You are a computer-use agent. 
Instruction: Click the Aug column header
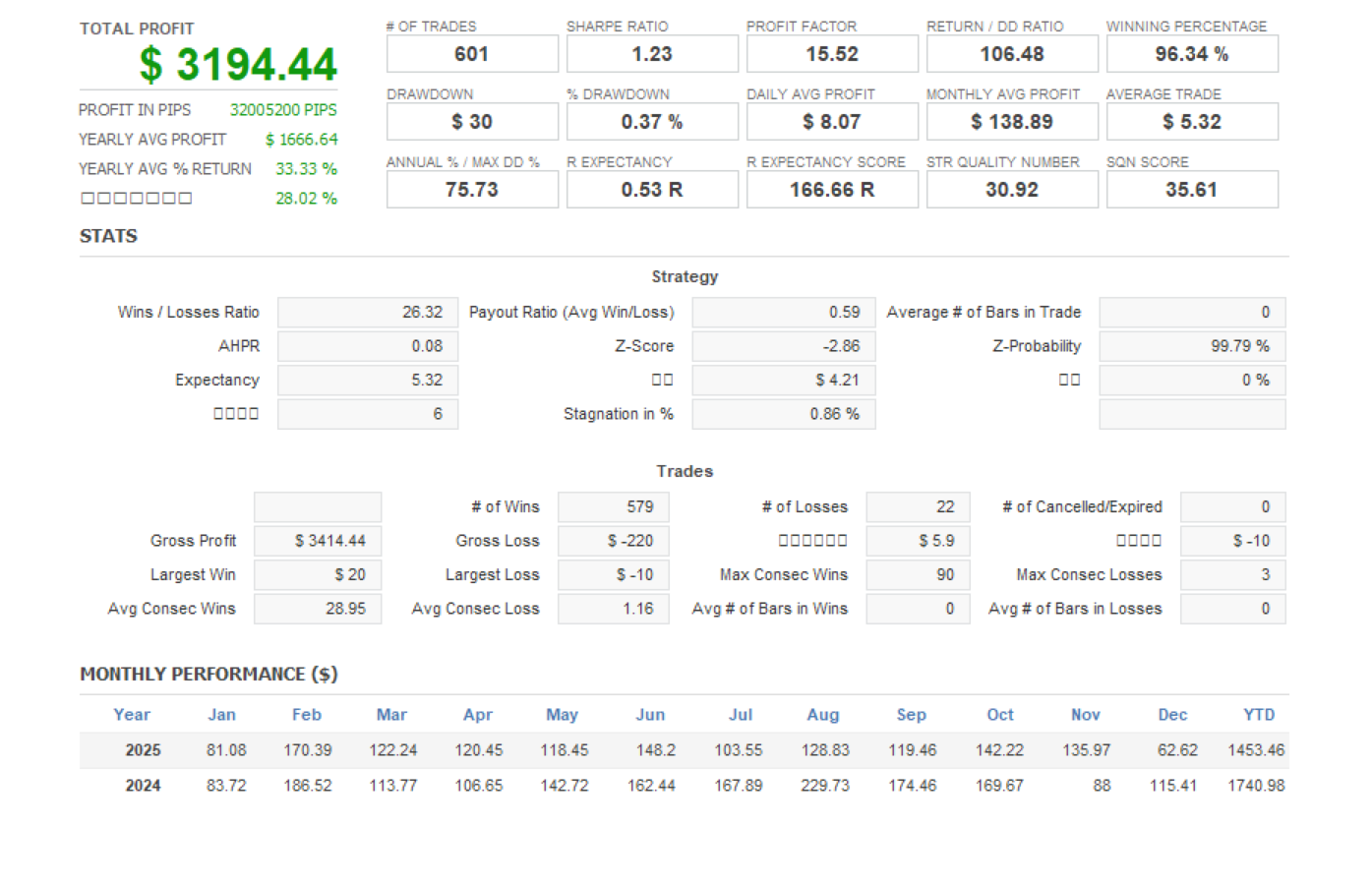[x=823, y=715]
